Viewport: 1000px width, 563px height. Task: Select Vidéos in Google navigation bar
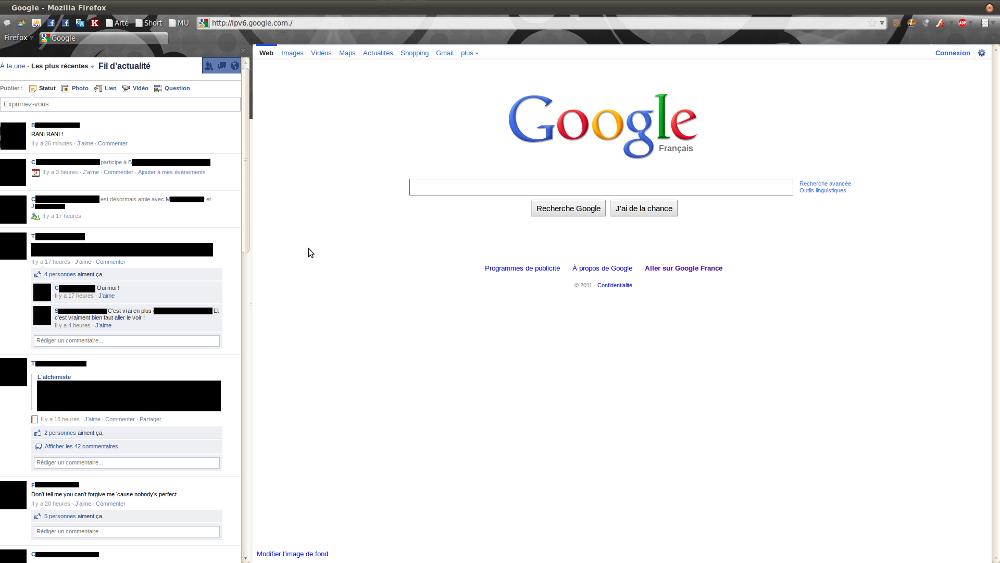321,53
